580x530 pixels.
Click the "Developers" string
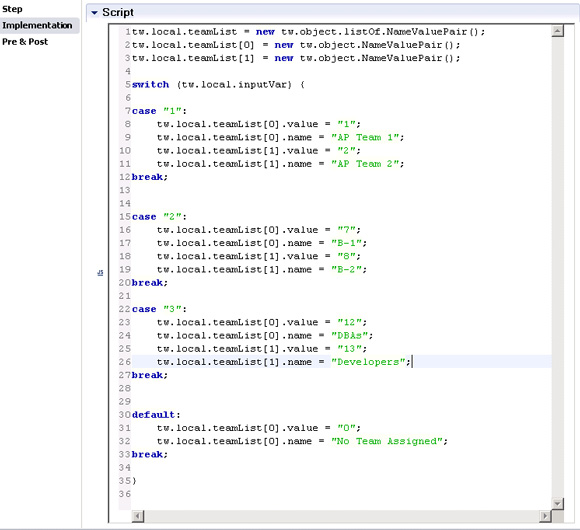point(368,362)
